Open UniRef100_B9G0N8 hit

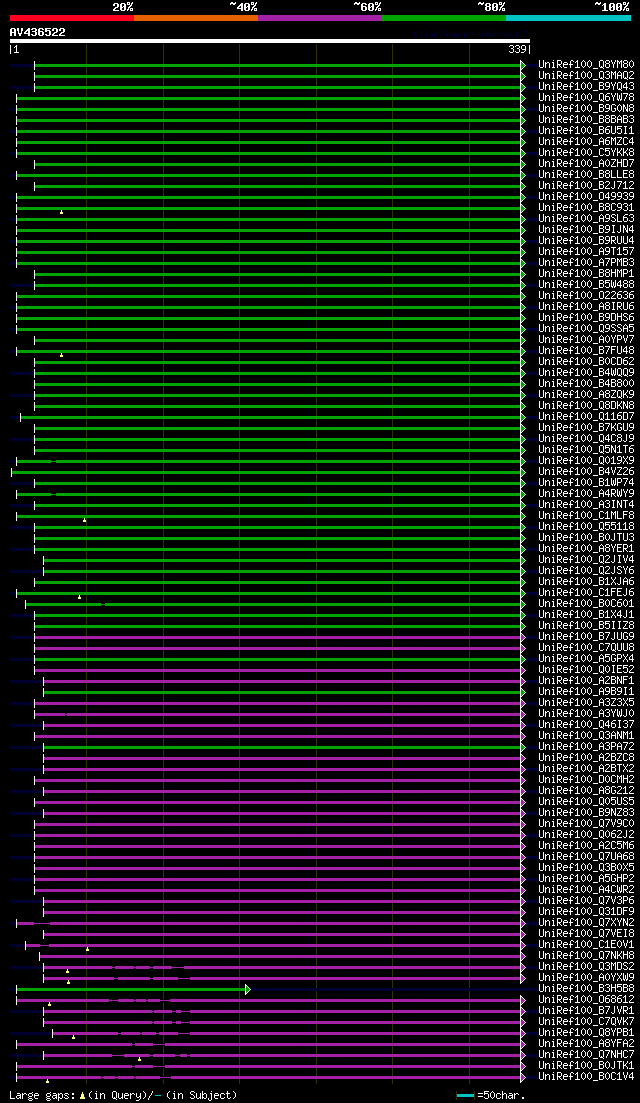pyautogui.click(x=586, y=109)
